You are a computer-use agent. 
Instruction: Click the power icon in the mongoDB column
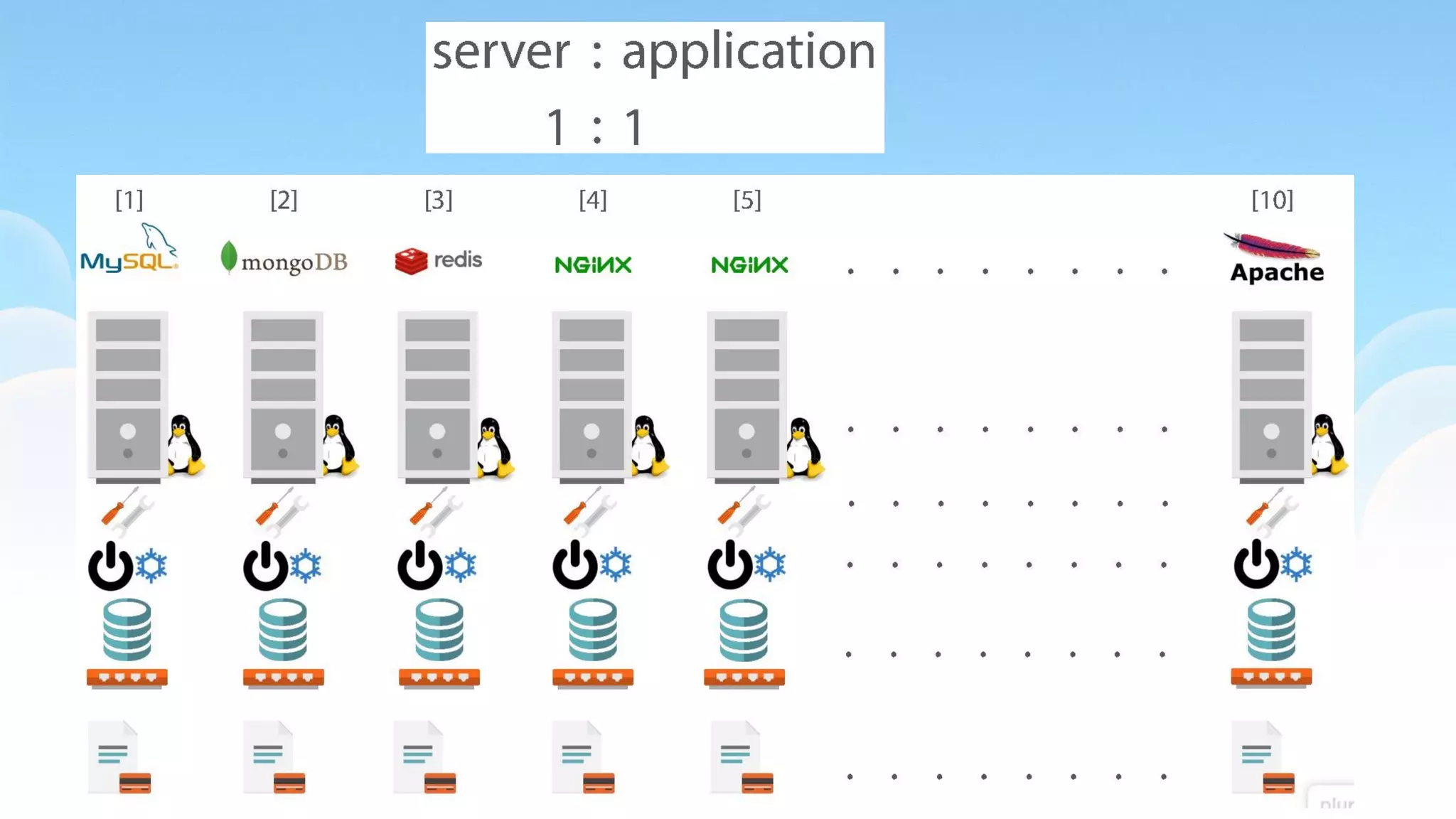tap(265, 566)
